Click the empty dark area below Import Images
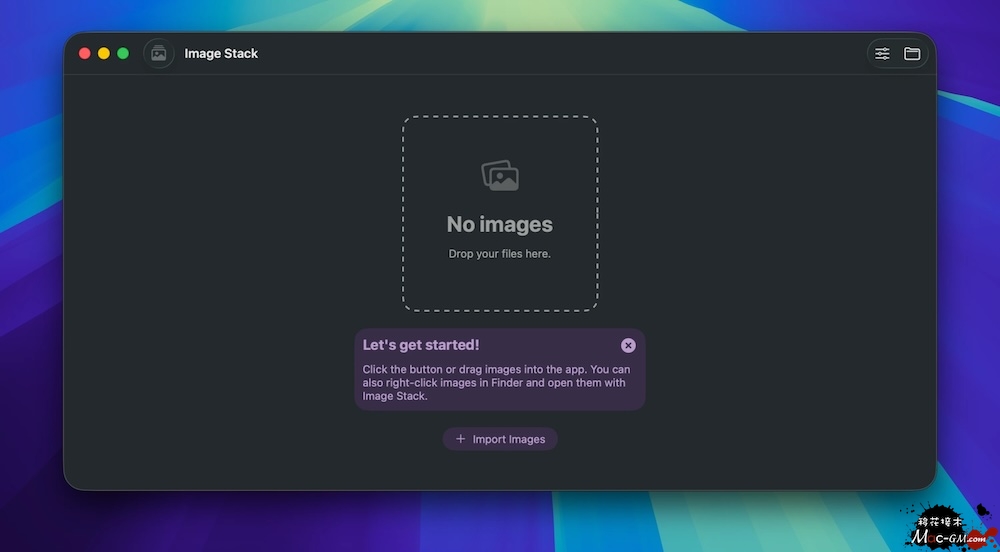 coord(500,472)
